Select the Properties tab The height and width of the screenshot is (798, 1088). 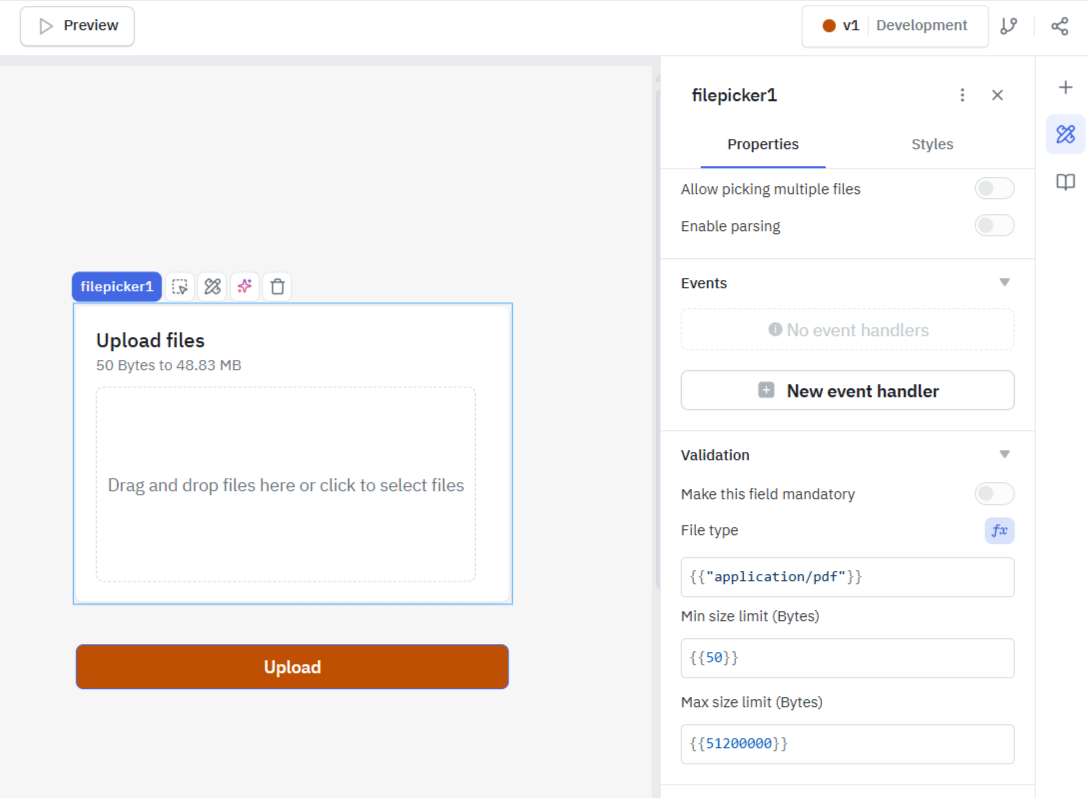tap(763, 144)
